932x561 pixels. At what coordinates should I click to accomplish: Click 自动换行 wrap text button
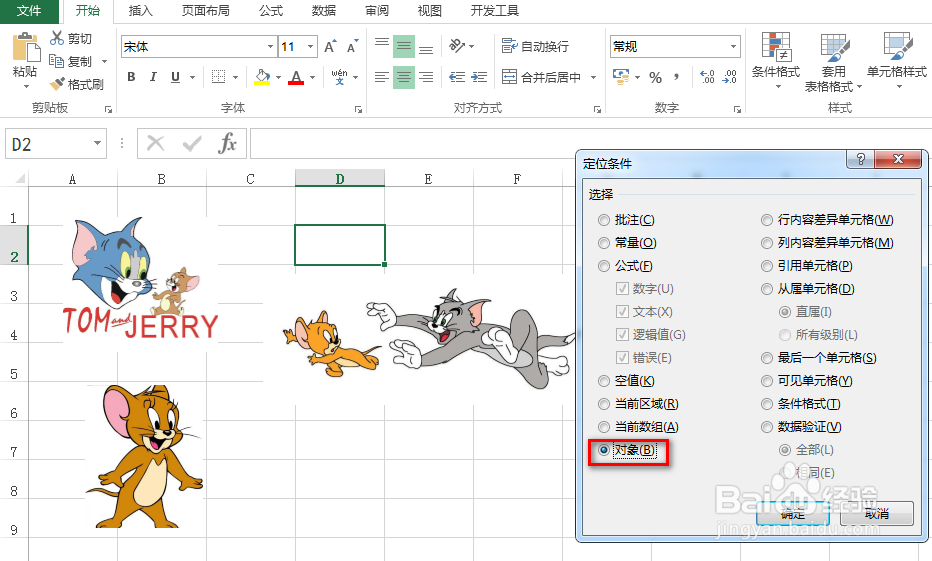pyautogui.click(x=535, y=46)
